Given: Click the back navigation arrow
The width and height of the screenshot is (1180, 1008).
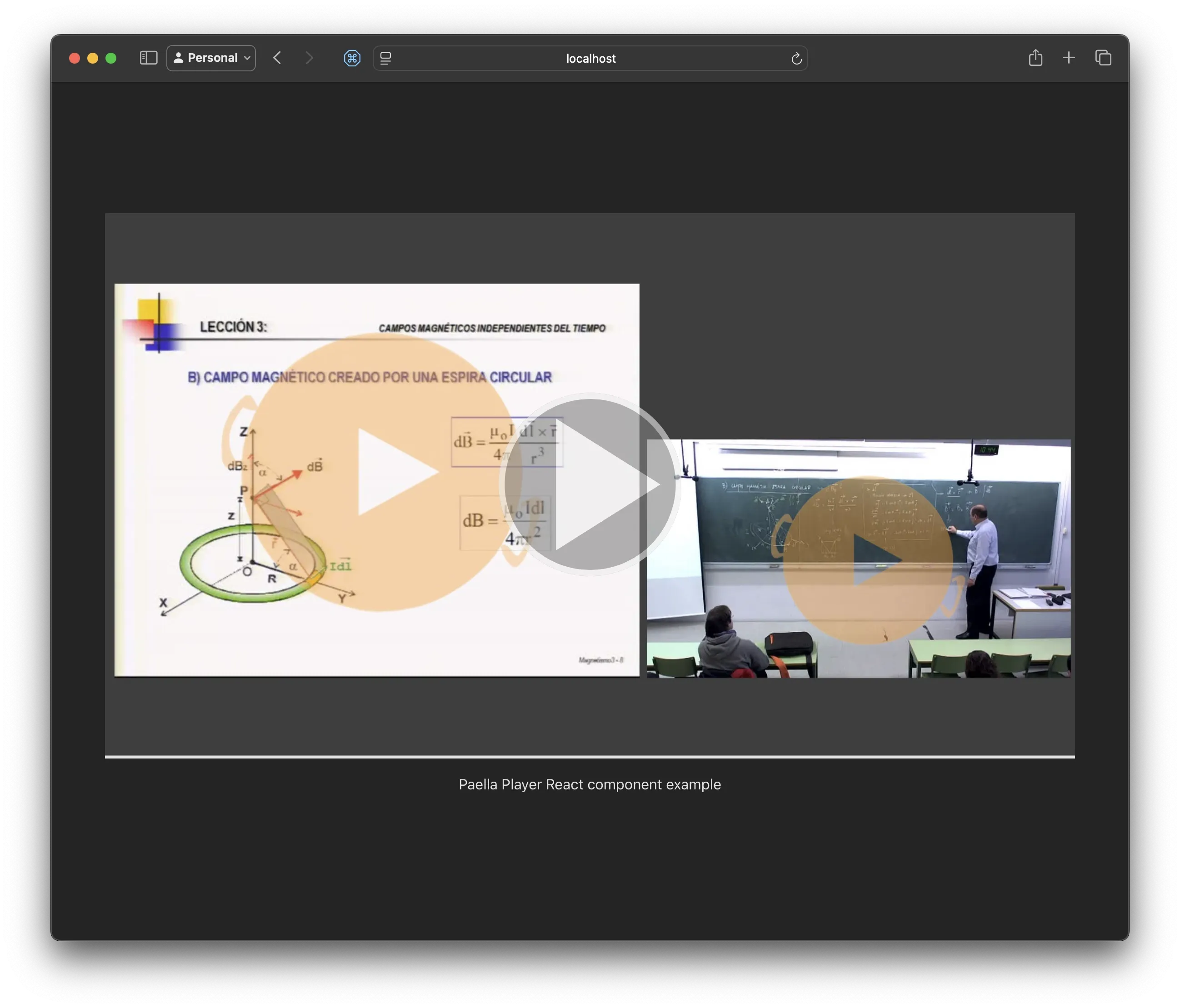Looking at the screenshot, I should pyautogui.click(x=277, y=58).
